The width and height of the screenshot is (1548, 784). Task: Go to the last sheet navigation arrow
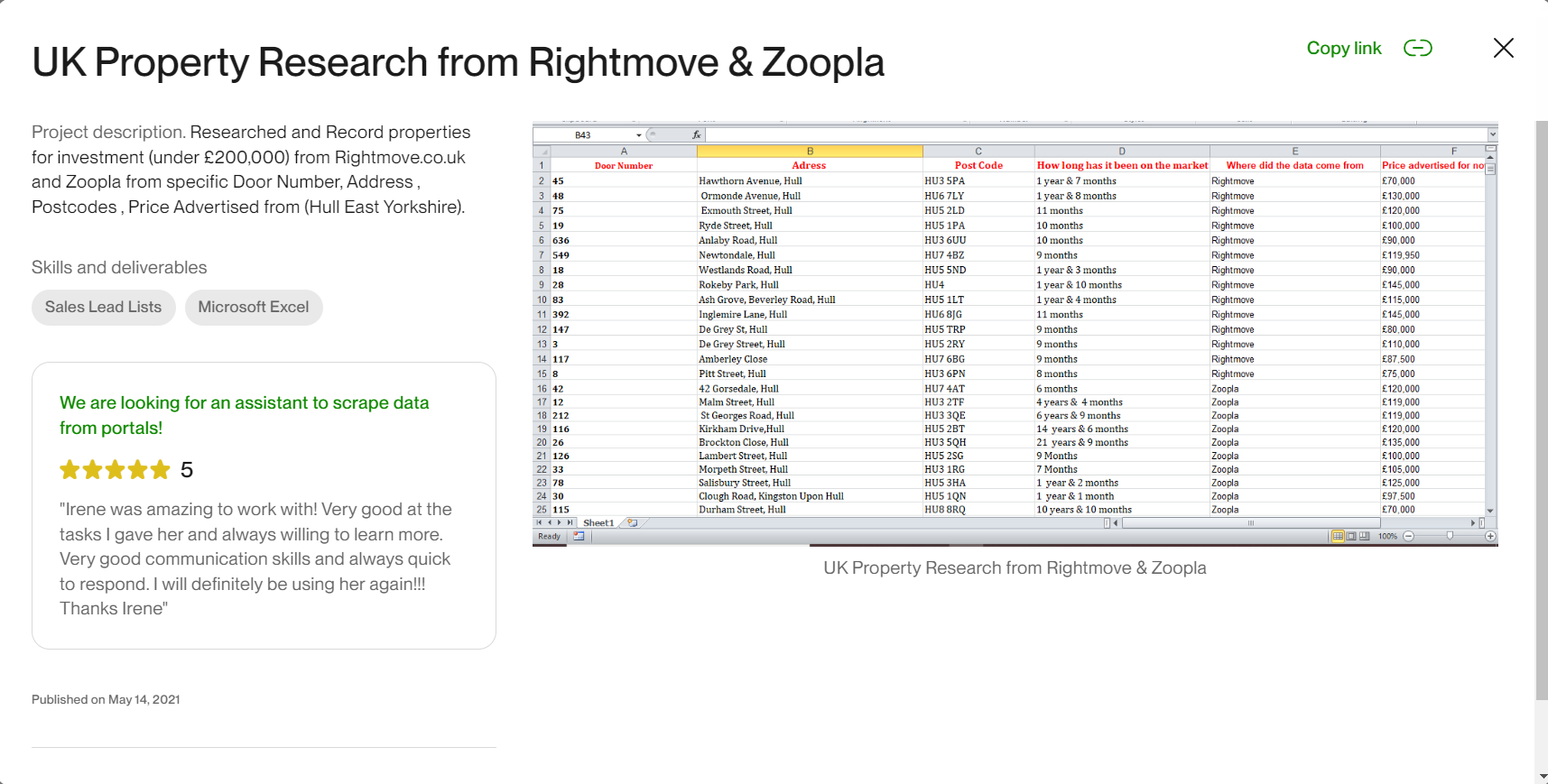(570, 523)
